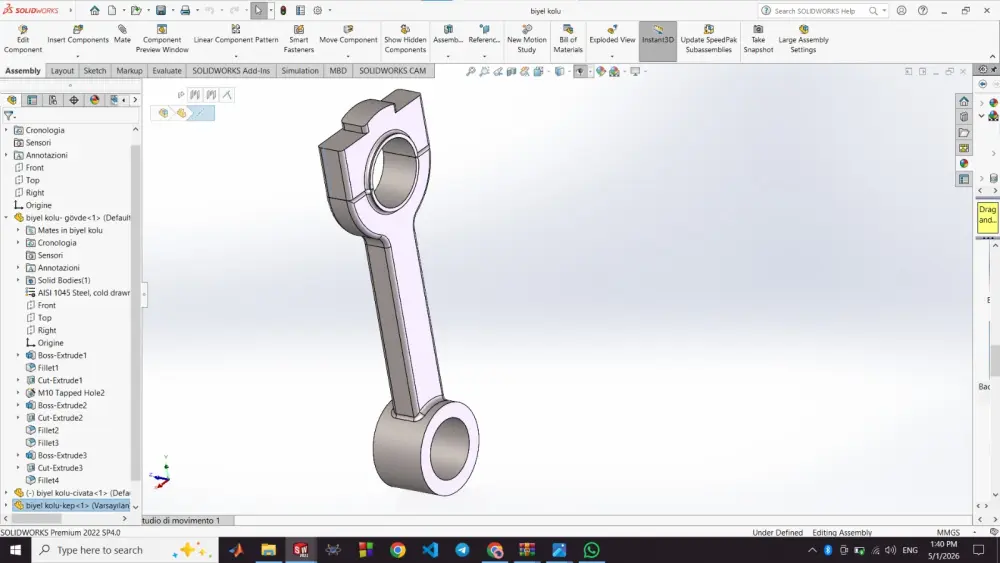Image resolution: width=1000 pixels, height=563 pixels.
Task: Select the Mate tool
Action: [x=122, y=34]
